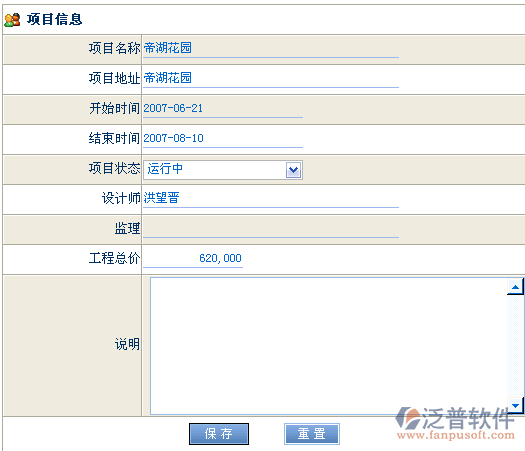Open the www.fanpusoft.com link text
The image size is (525, 451).
pyautogui.click(x=456, y=435)
